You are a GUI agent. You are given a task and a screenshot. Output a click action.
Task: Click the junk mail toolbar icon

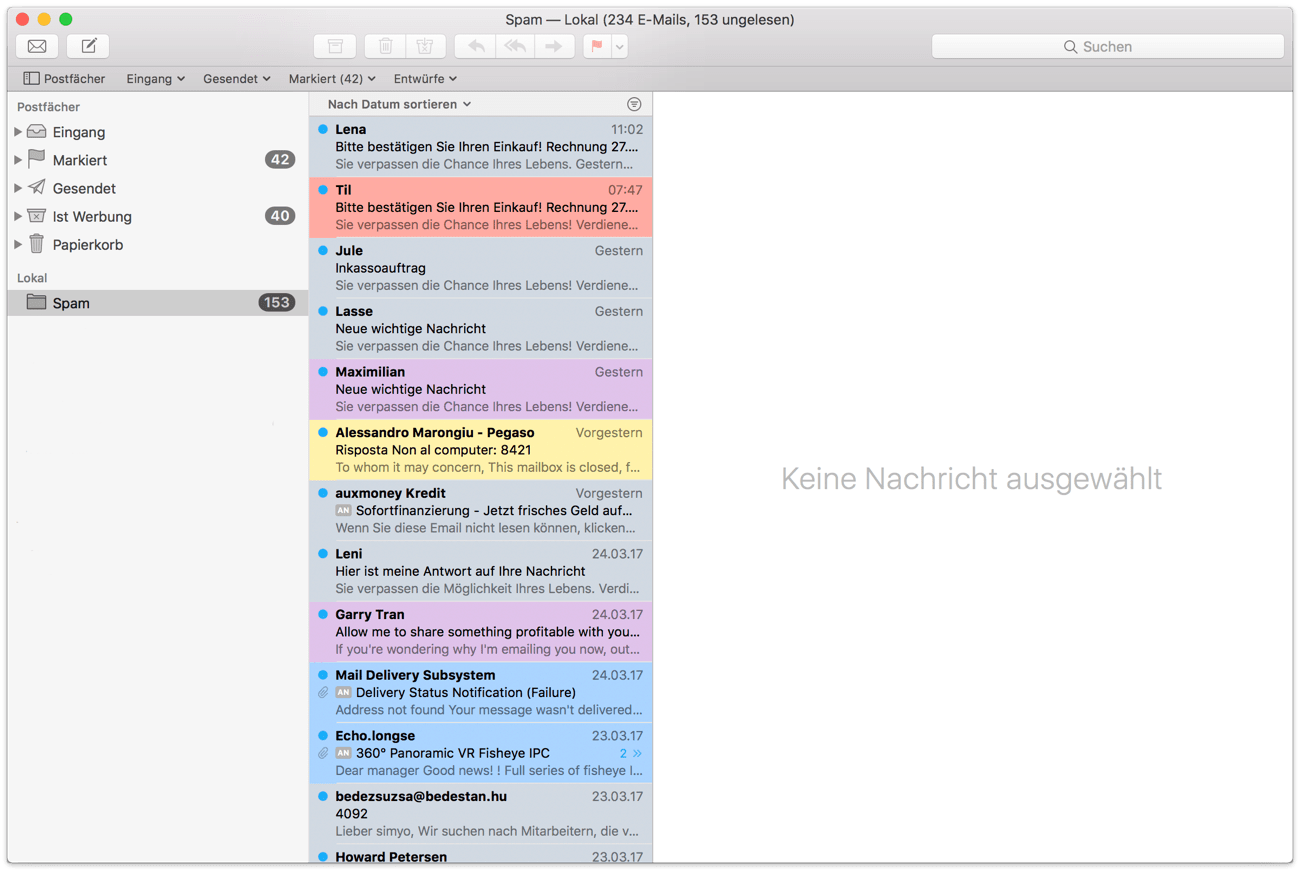pyautogui.click(x=425, y=46)
